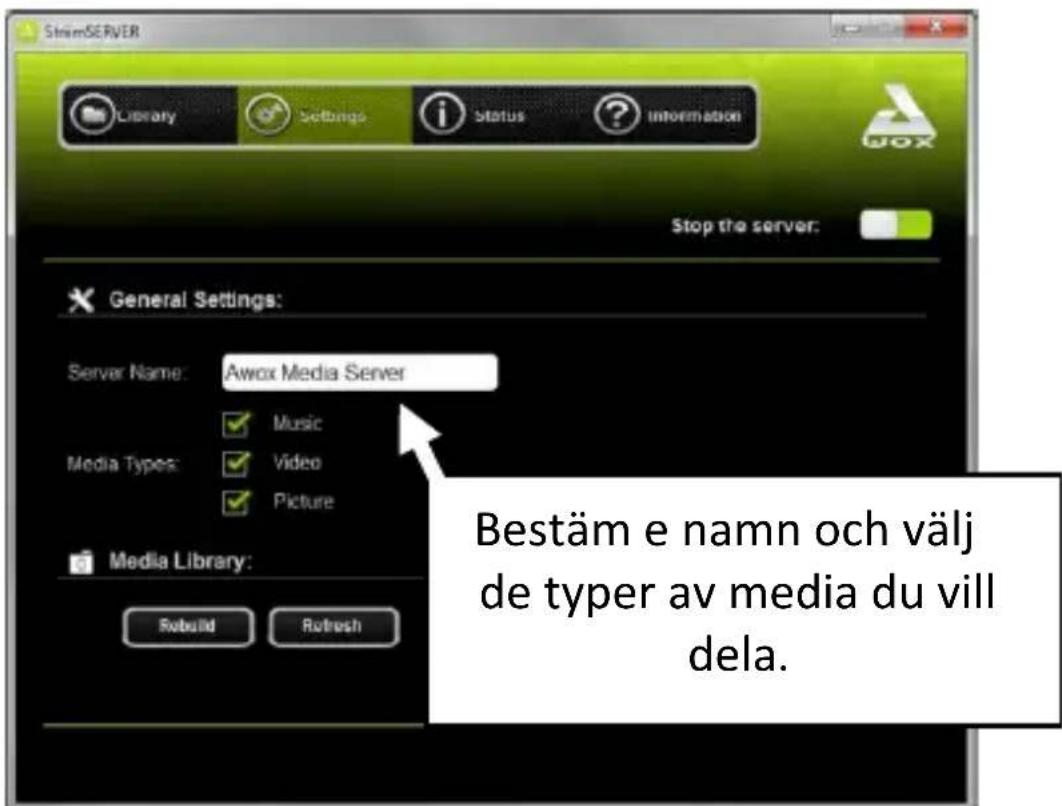Minimize the StreamSERVER window
The image size is (1062, 806).
[852, 28]
